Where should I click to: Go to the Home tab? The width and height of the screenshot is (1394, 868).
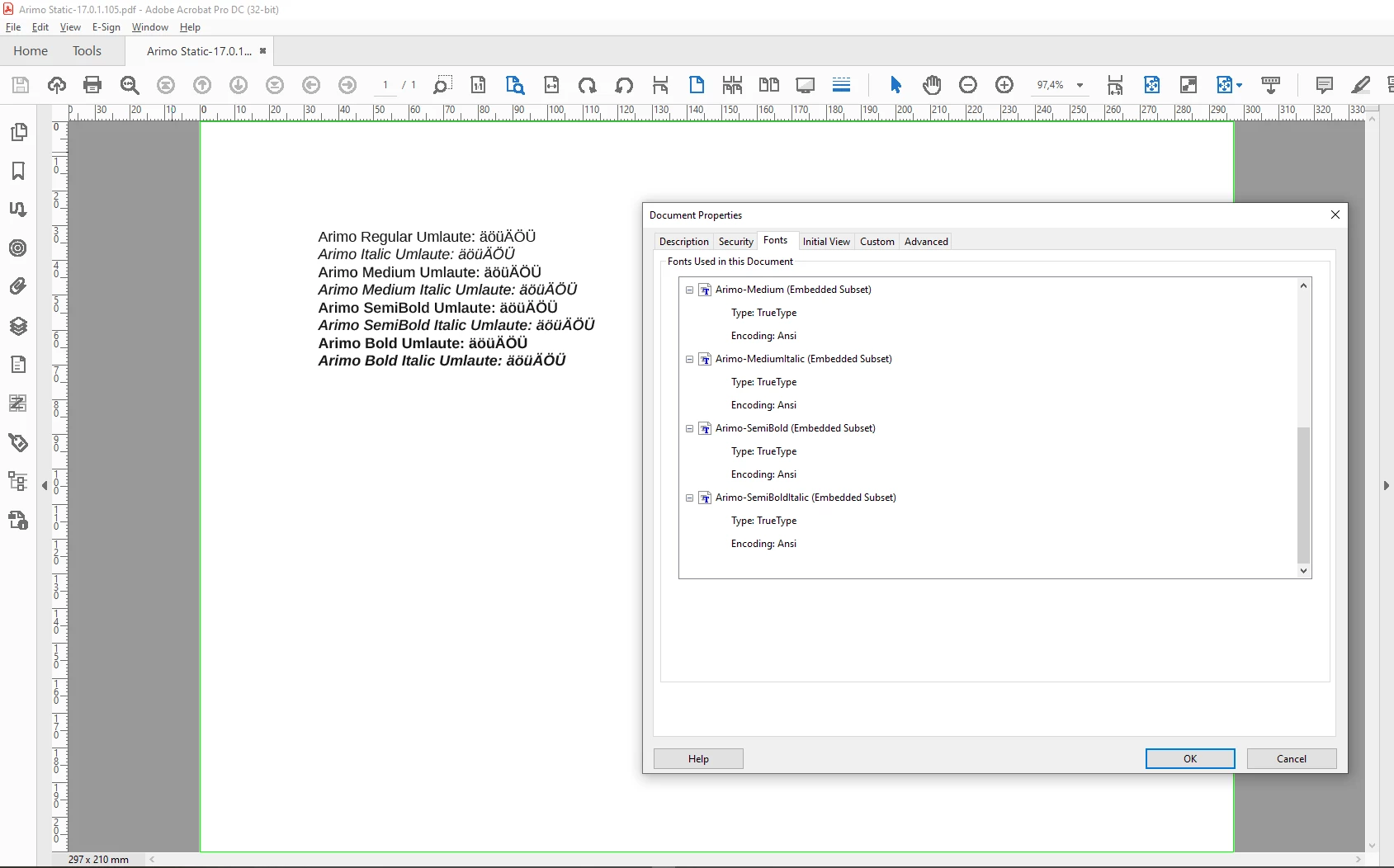[x=31, y=51]
